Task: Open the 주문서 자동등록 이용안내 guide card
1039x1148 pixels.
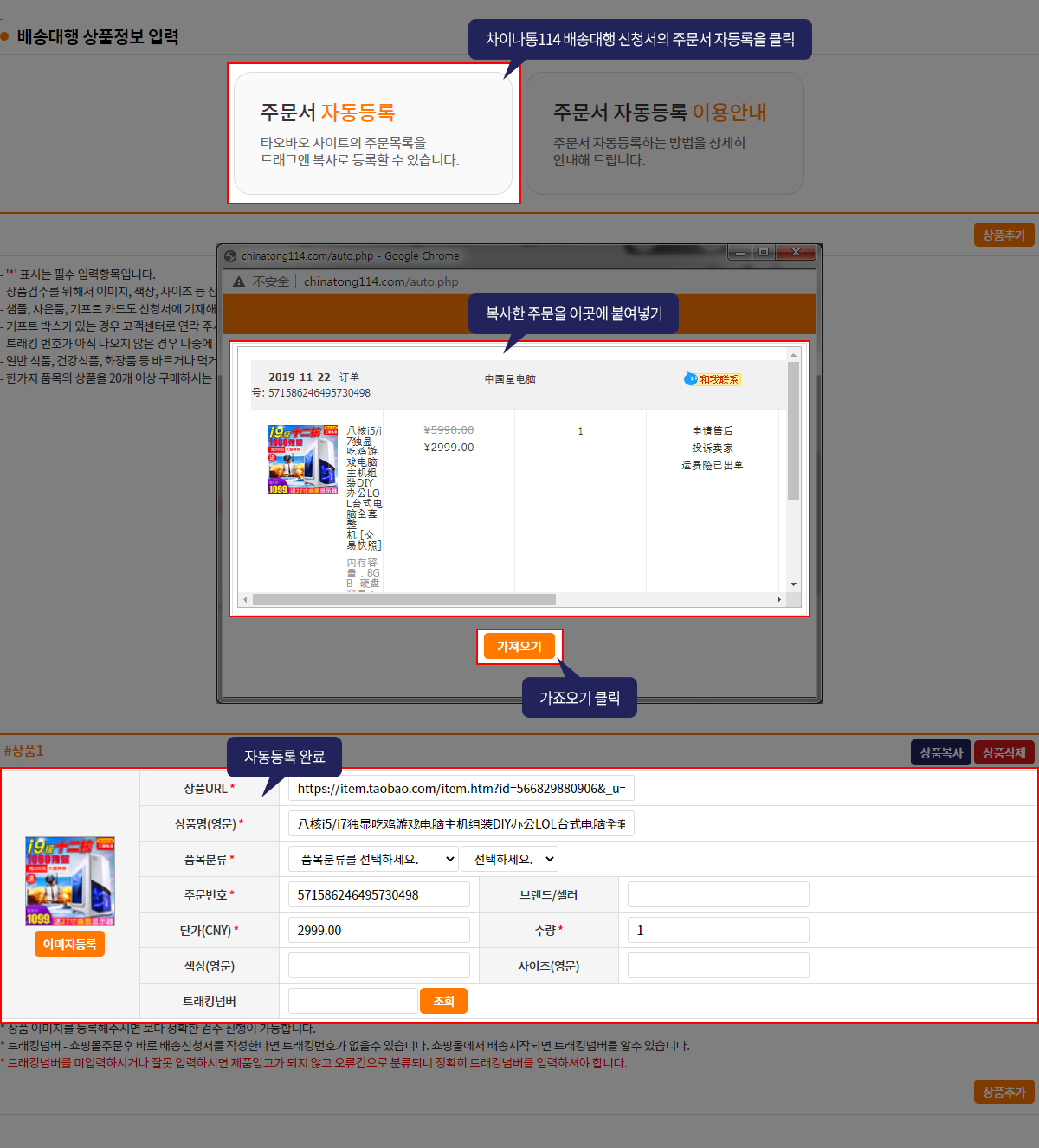Action: 664,133
